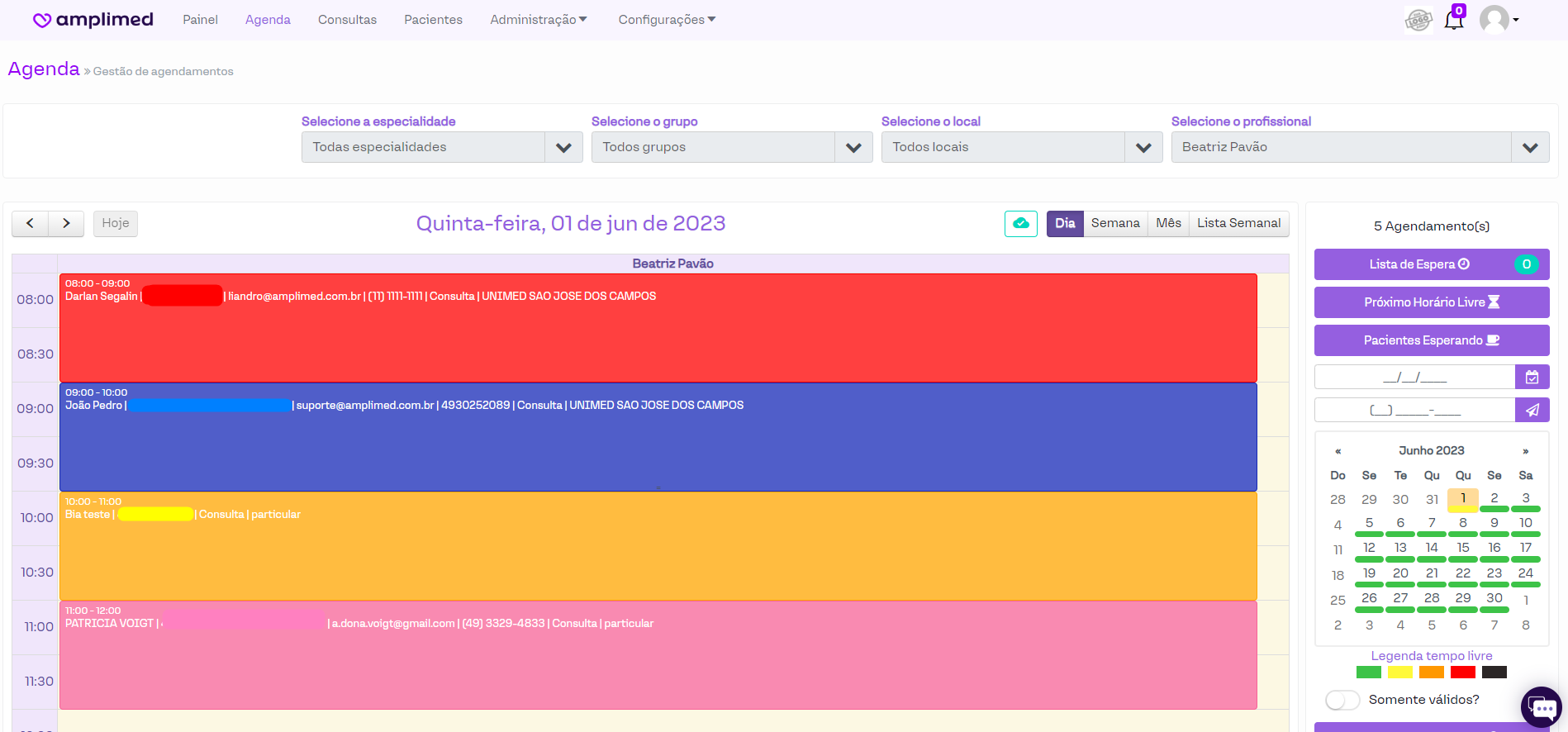1568x732 pixels.
Task: Click the Próximo Horário Livre button
Action: coord(1431,302)
